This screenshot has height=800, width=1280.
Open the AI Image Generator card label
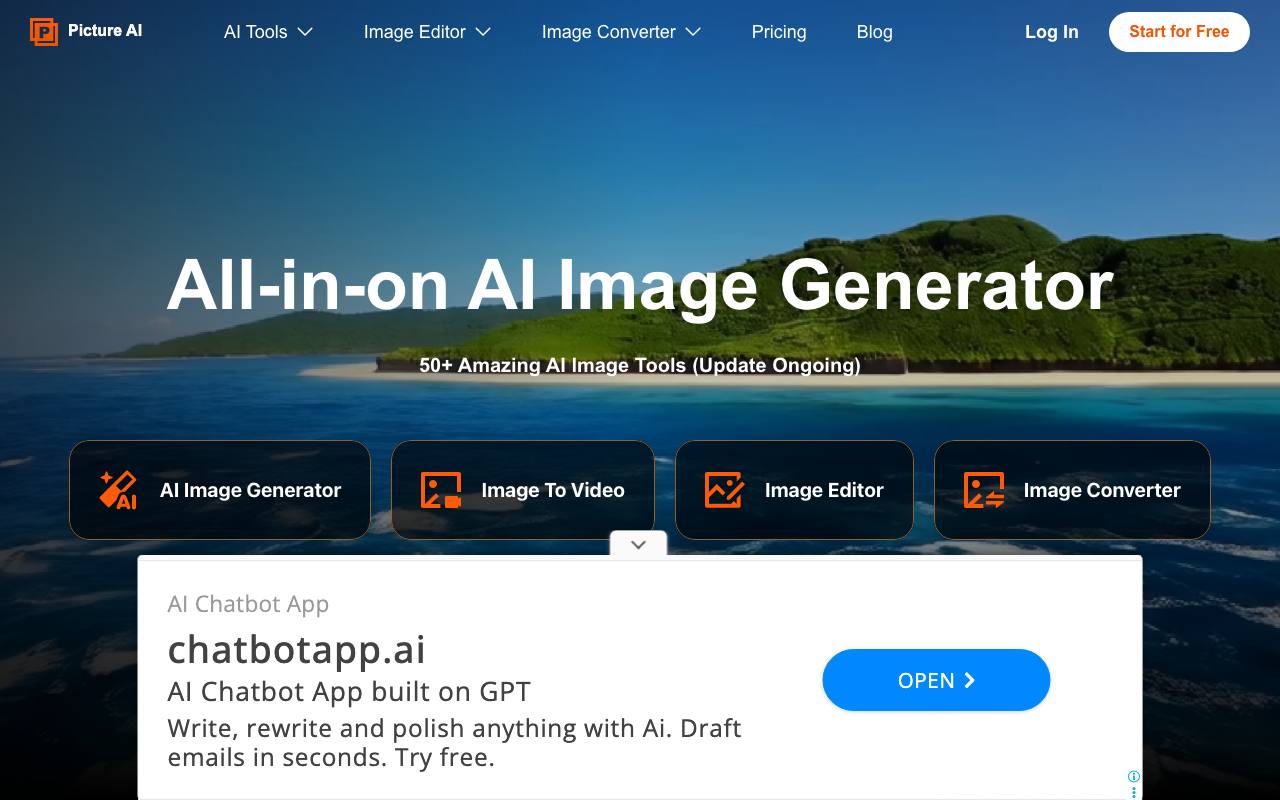coord(250,490)
